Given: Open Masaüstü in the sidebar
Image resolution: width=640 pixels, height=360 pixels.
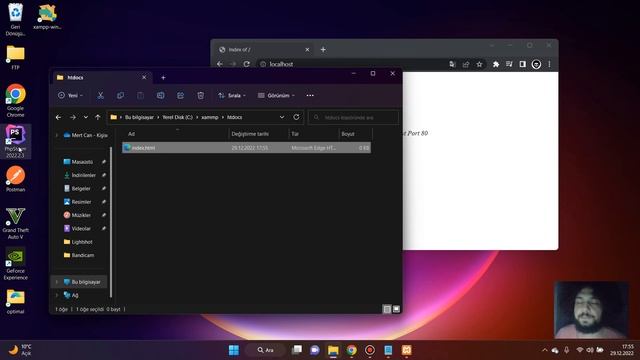Looking at the screenshot, I should [82, 162].
